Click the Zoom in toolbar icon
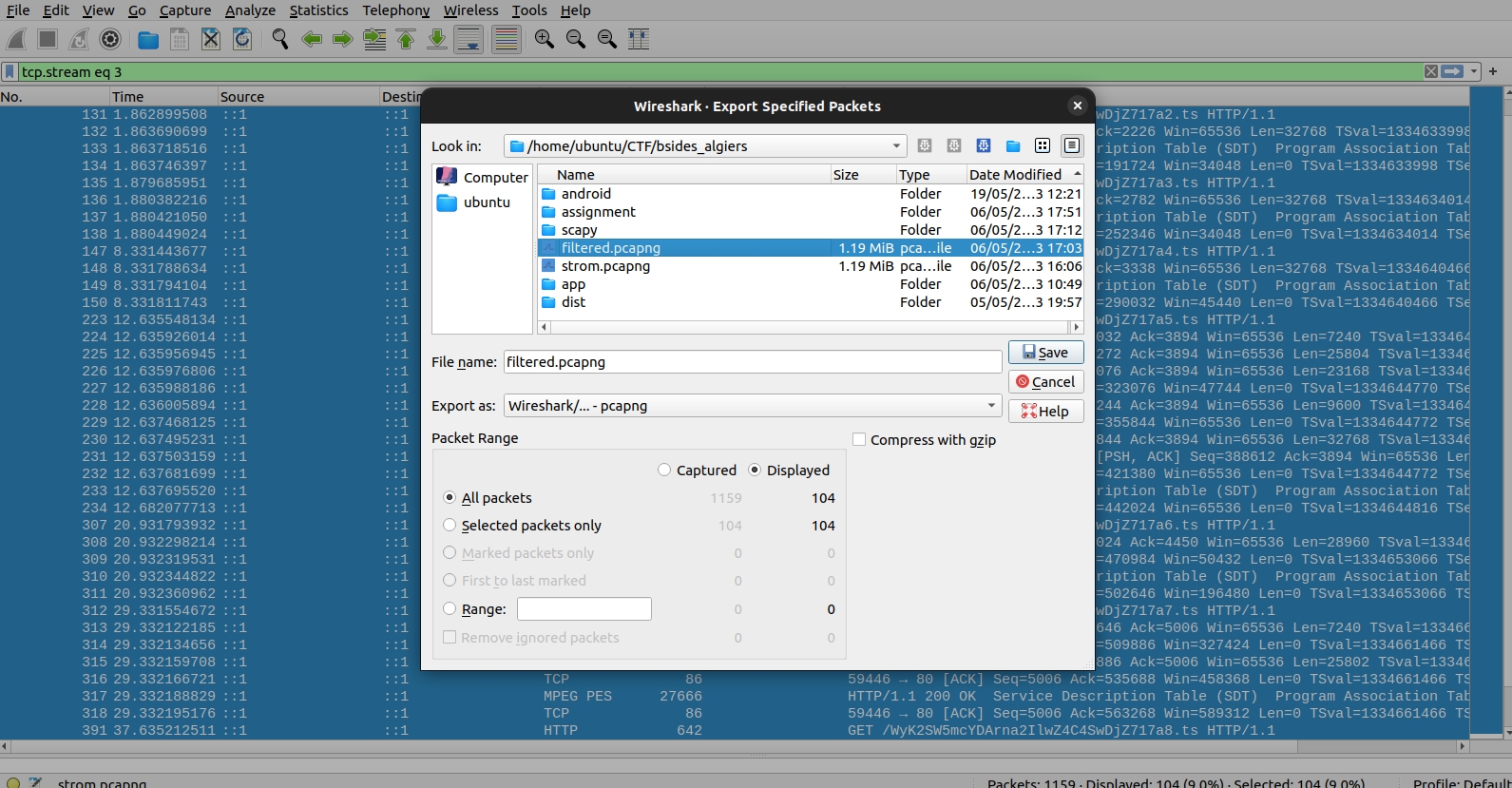The width and height of the screenshot is (1512, 788). click(544, 39)
